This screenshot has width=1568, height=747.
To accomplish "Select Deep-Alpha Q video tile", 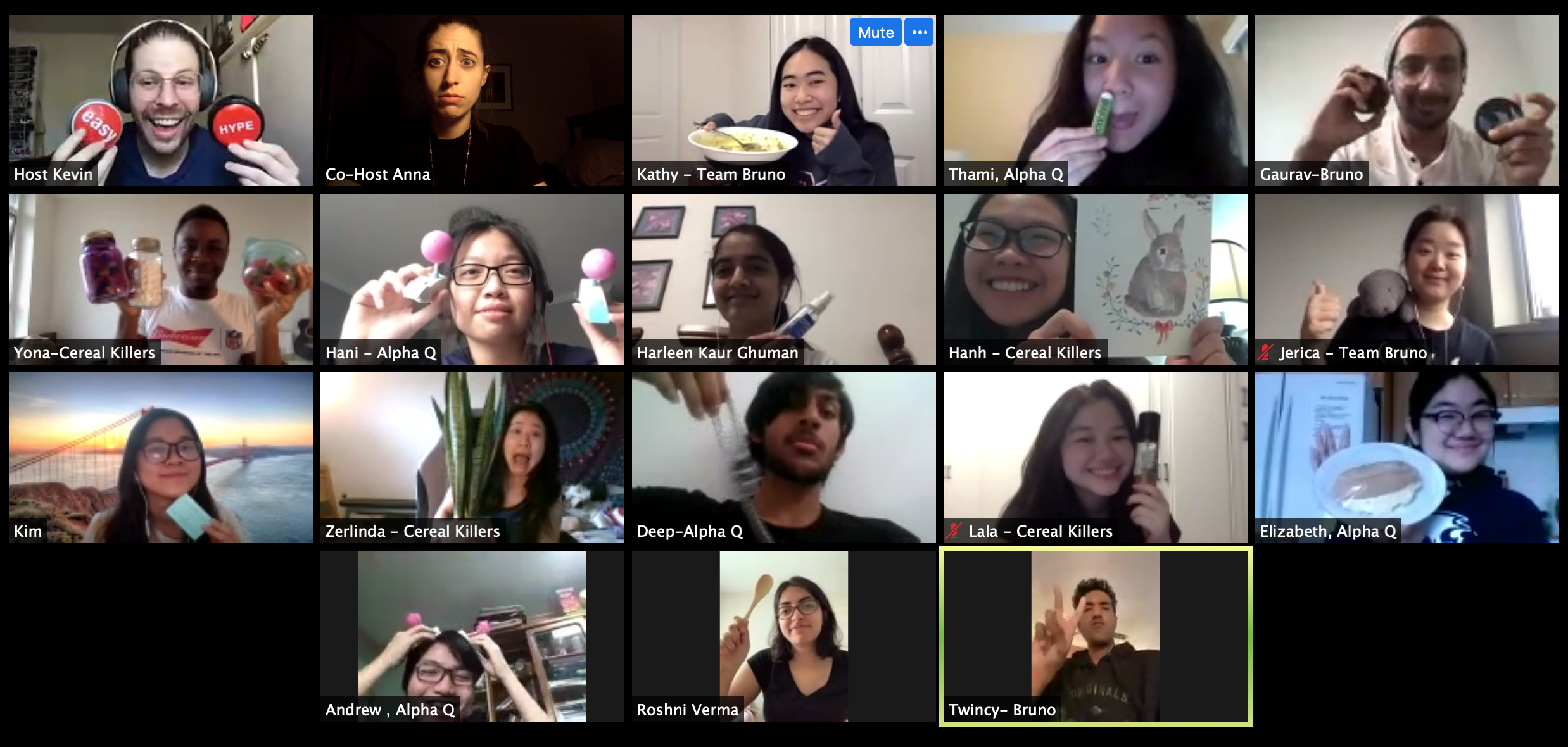I will click(x=784, y=458).
